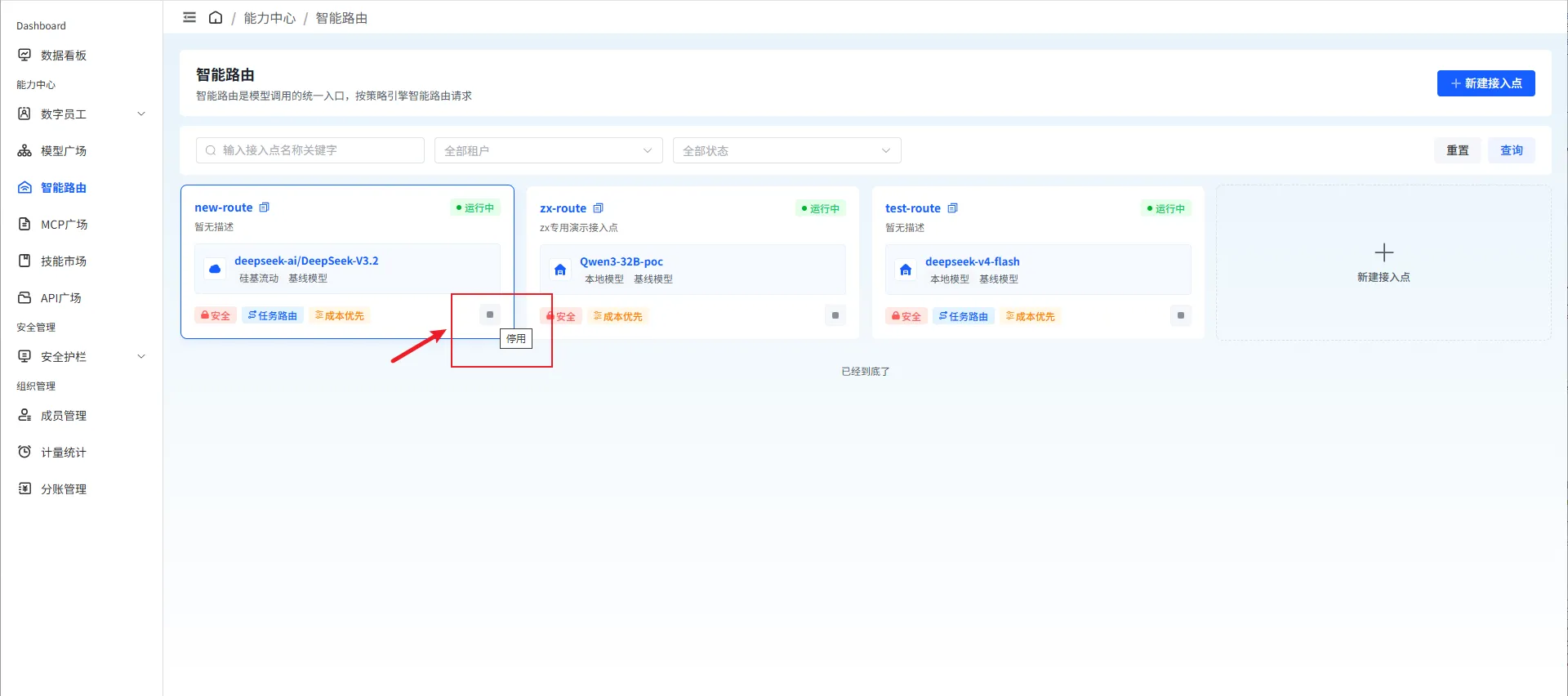The width and height of the screenshot is (1568, 696).
Task: Copy the zx-route name icon
Action: [598, 208]
